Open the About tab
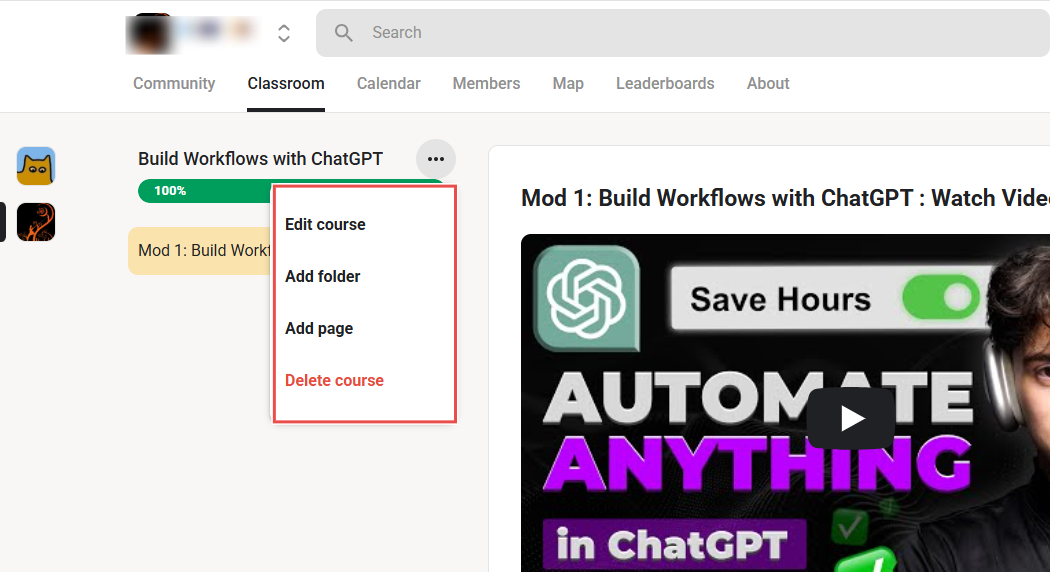 [768, 84]
